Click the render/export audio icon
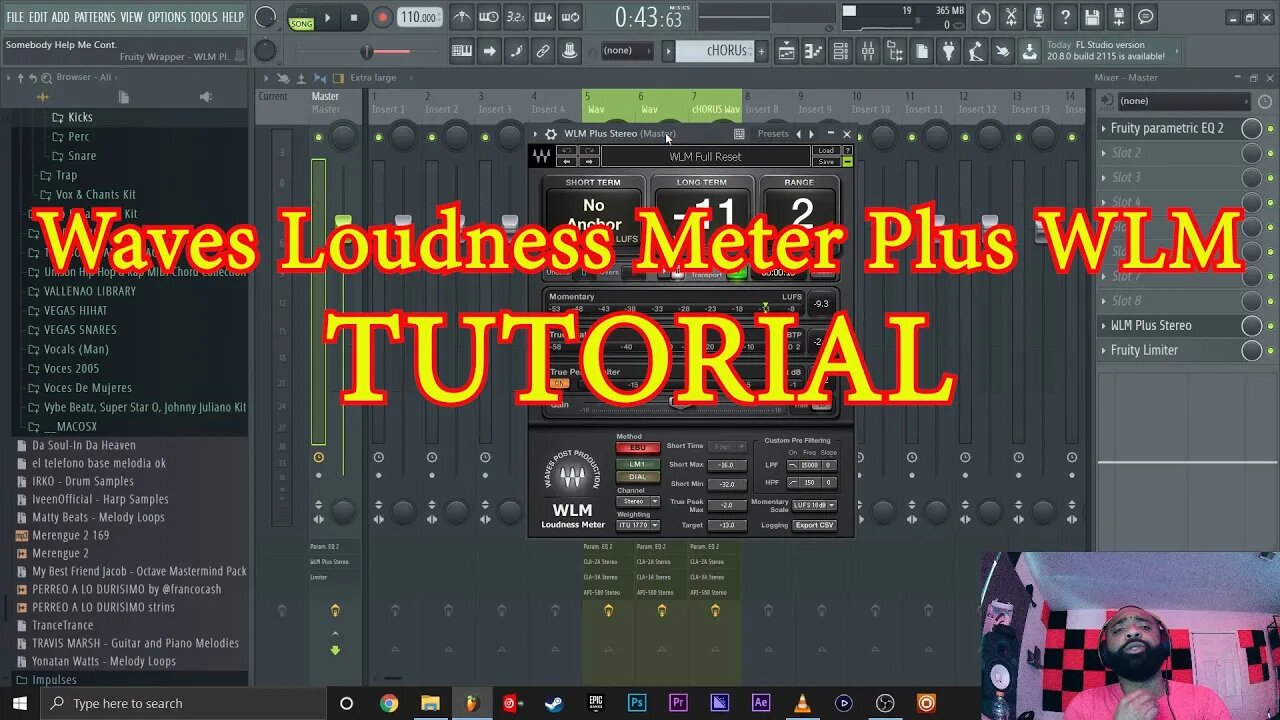This screenshot has height=720, width=1280. tap(1119, 17)
